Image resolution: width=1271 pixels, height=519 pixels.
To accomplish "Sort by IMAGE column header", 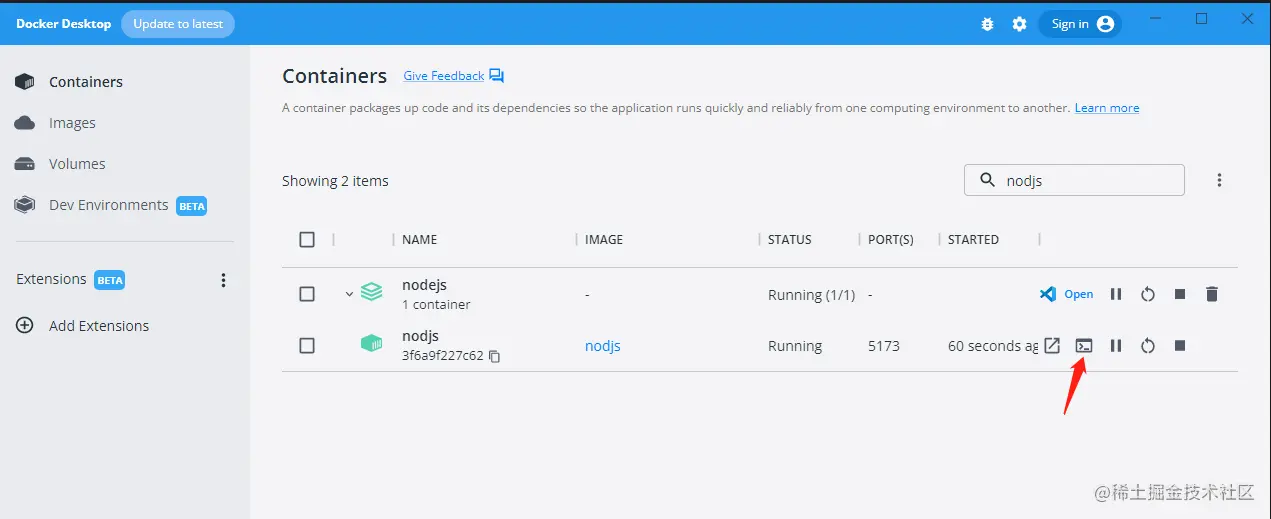I will click(x=604, y=240).
